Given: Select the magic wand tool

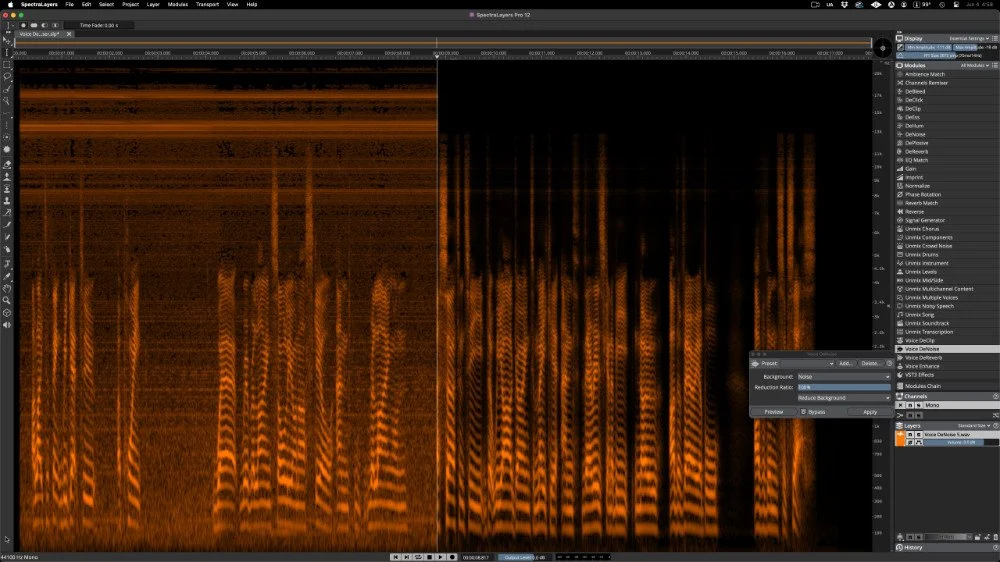Looking at the screenshot, I should (7, 101).
